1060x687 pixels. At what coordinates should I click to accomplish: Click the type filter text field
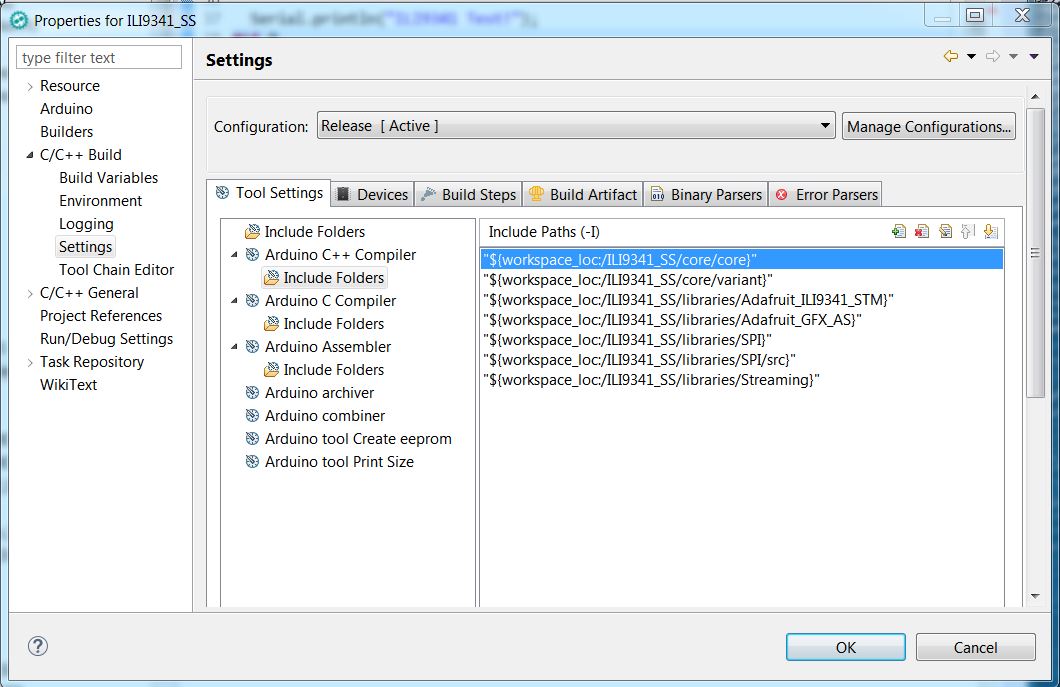tap(100, 58)
